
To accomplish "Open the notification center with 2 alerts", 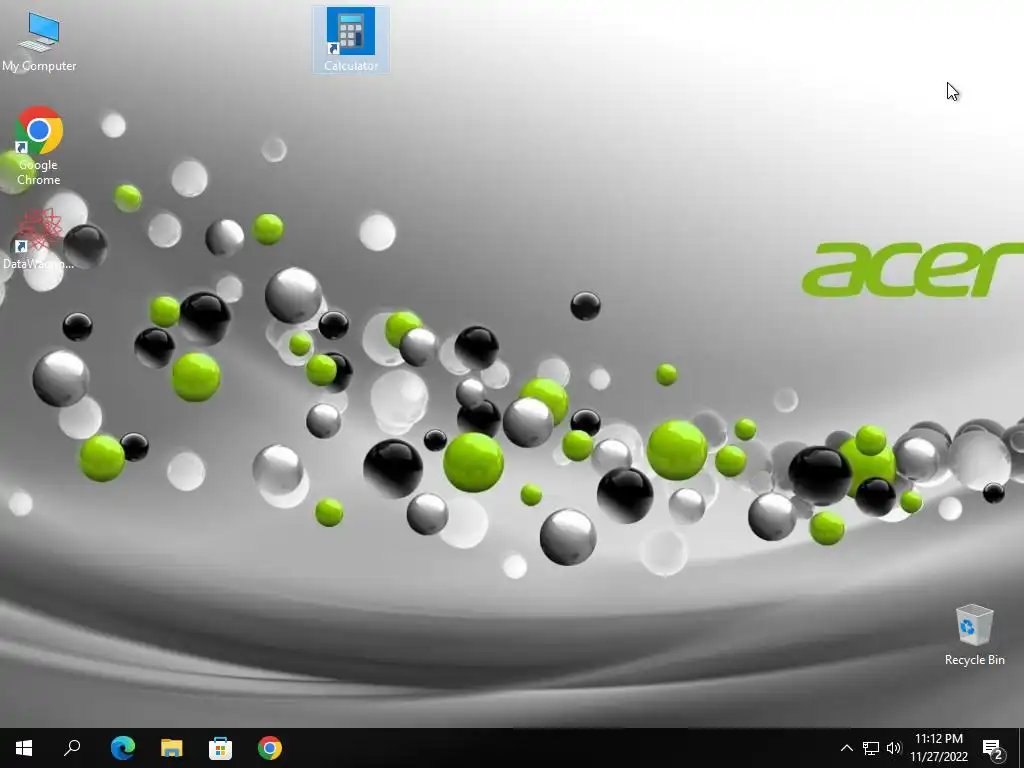I will point(993,748).
